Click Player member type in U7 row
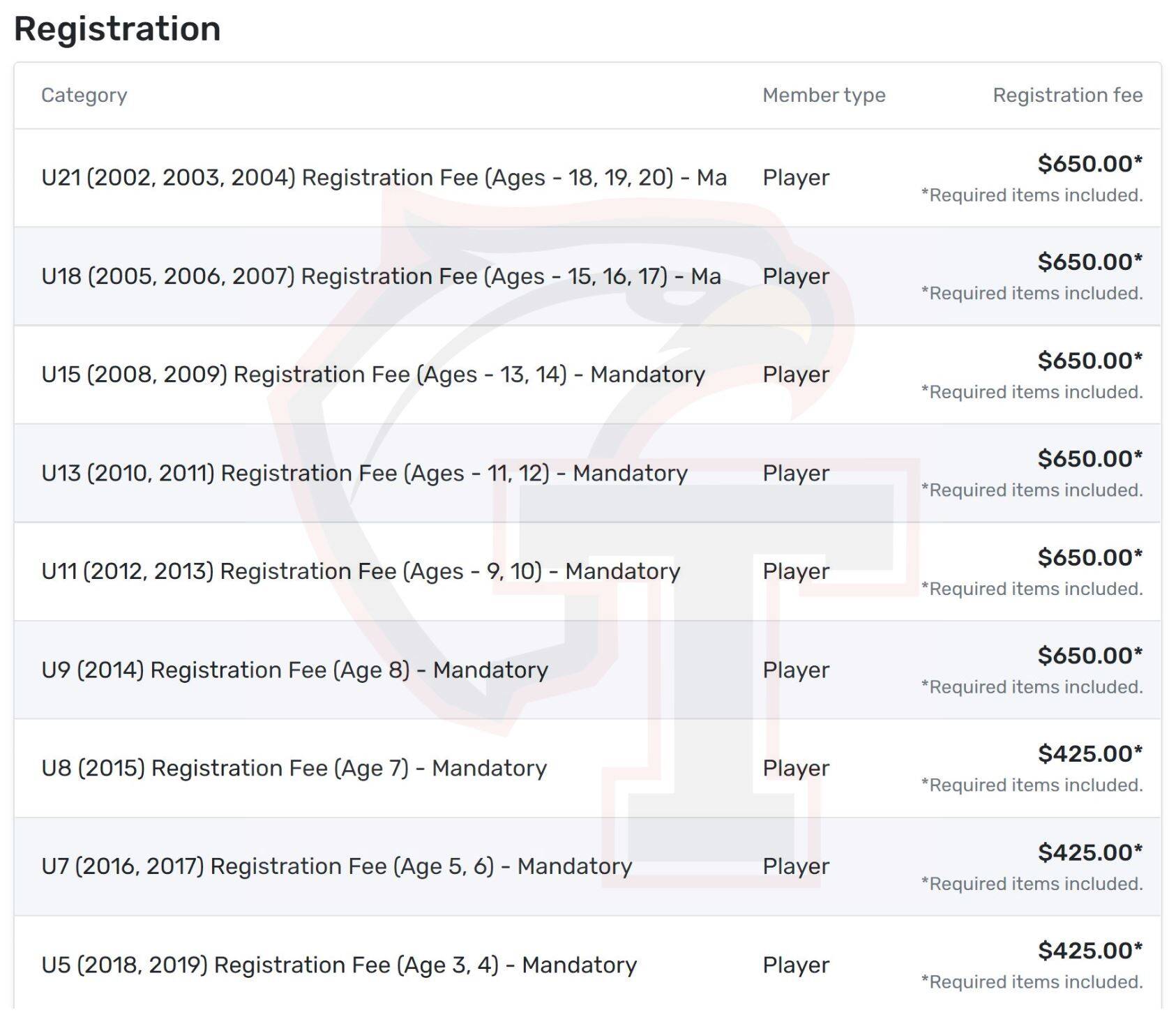This screenshot has height=1017, width=1176. pyautogui.click(x=796, y=866)
